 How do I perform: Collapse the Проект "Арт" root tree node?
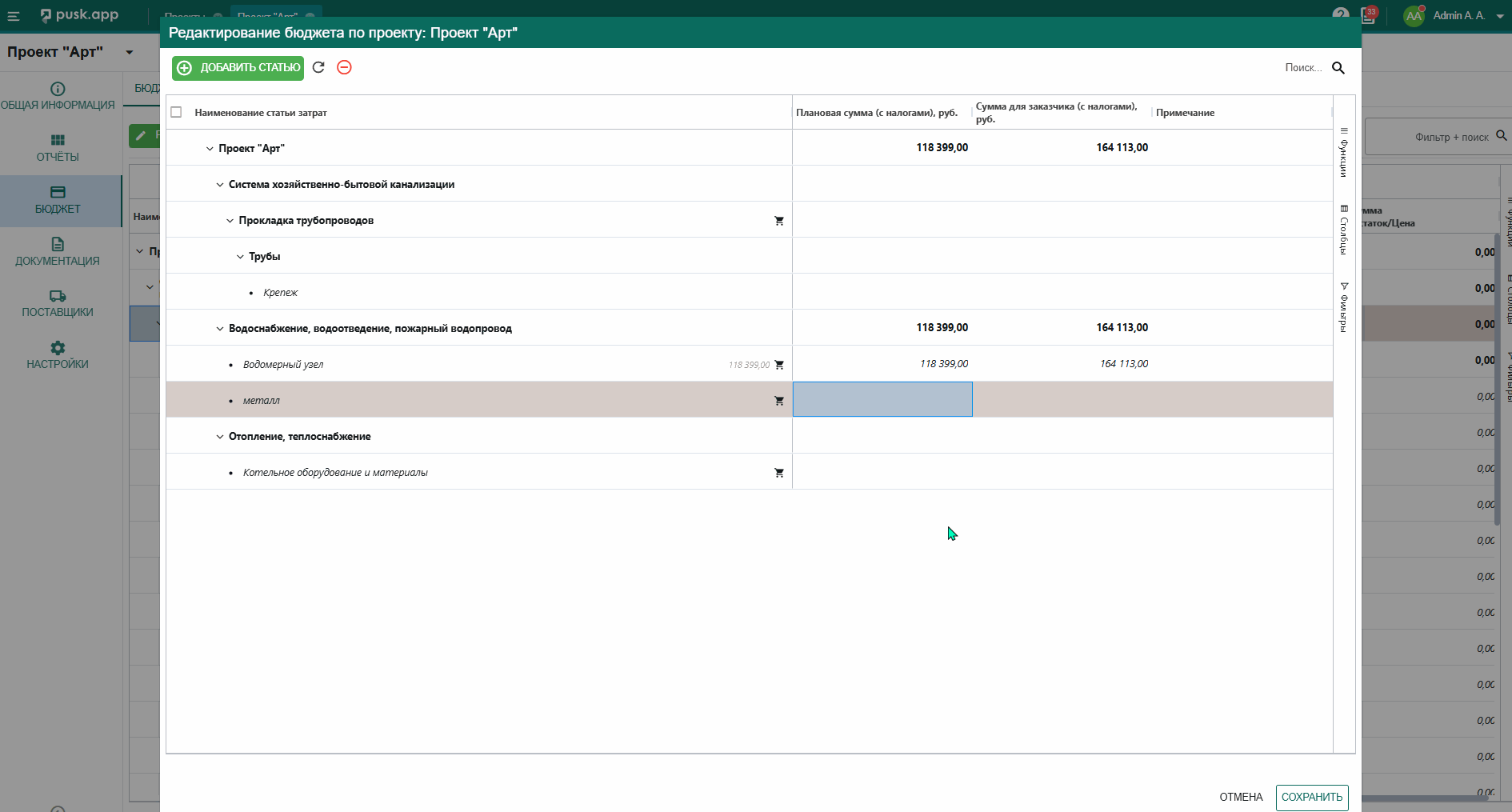coord(210,149)
